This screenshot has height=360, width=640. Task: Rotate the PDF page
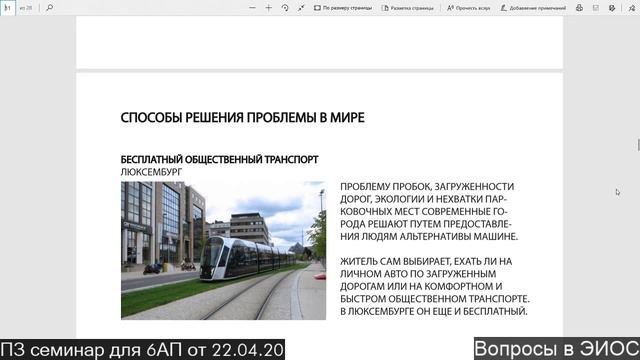pyautogui.click(x=285, y=8)
